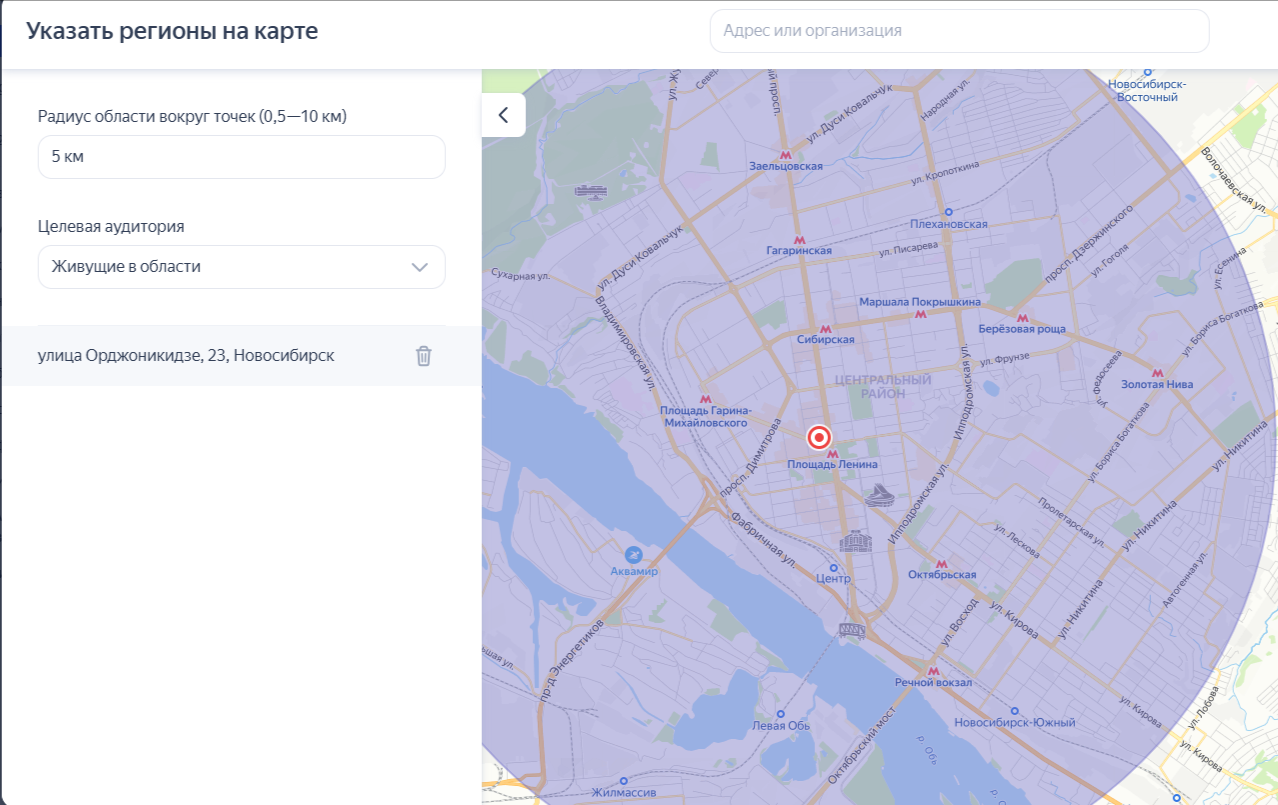Click the Гагаринская metro station icon

799,239
